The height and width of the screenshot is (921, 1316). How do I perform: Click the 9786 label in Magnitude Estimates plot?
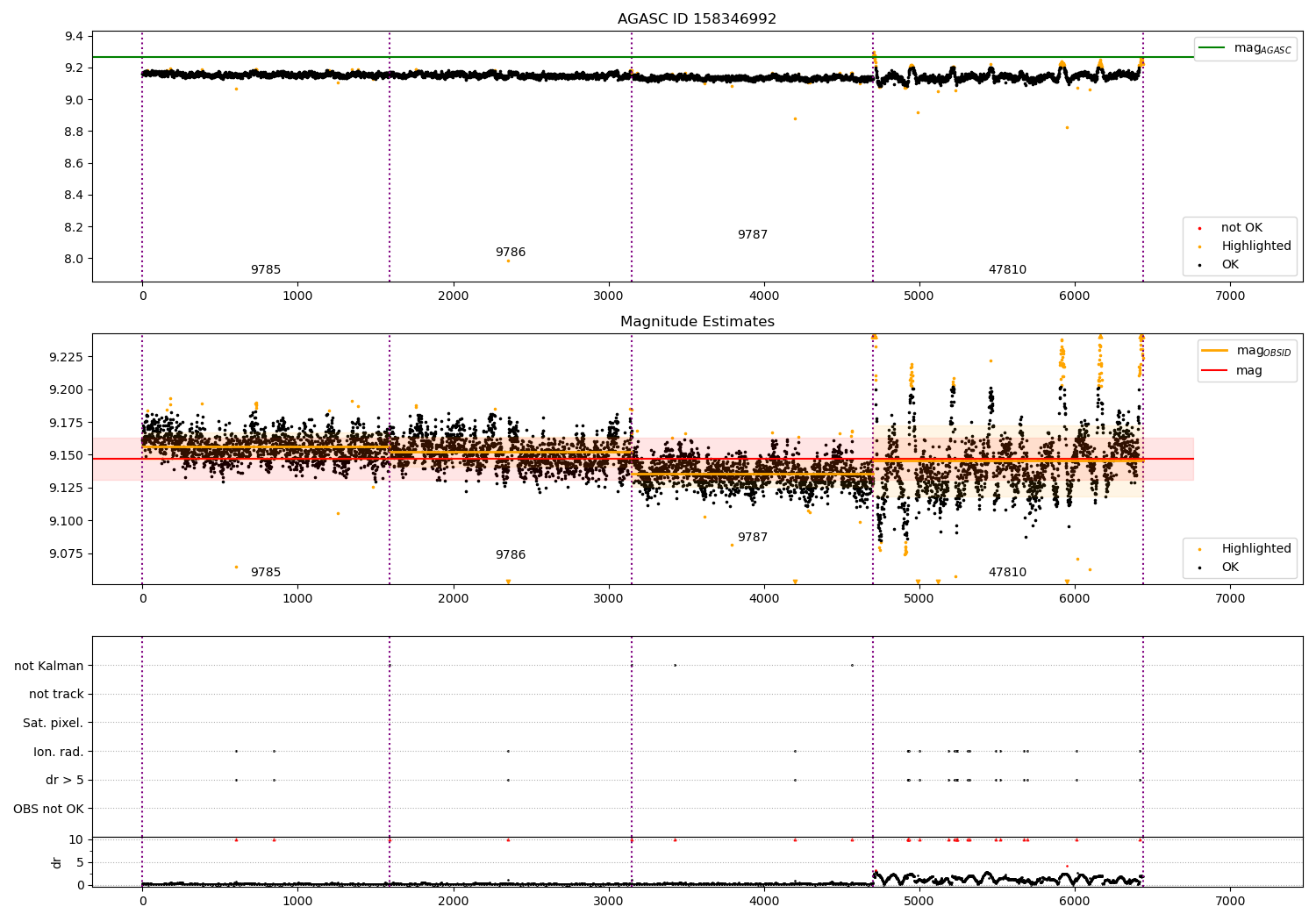(x=511, y=555)
